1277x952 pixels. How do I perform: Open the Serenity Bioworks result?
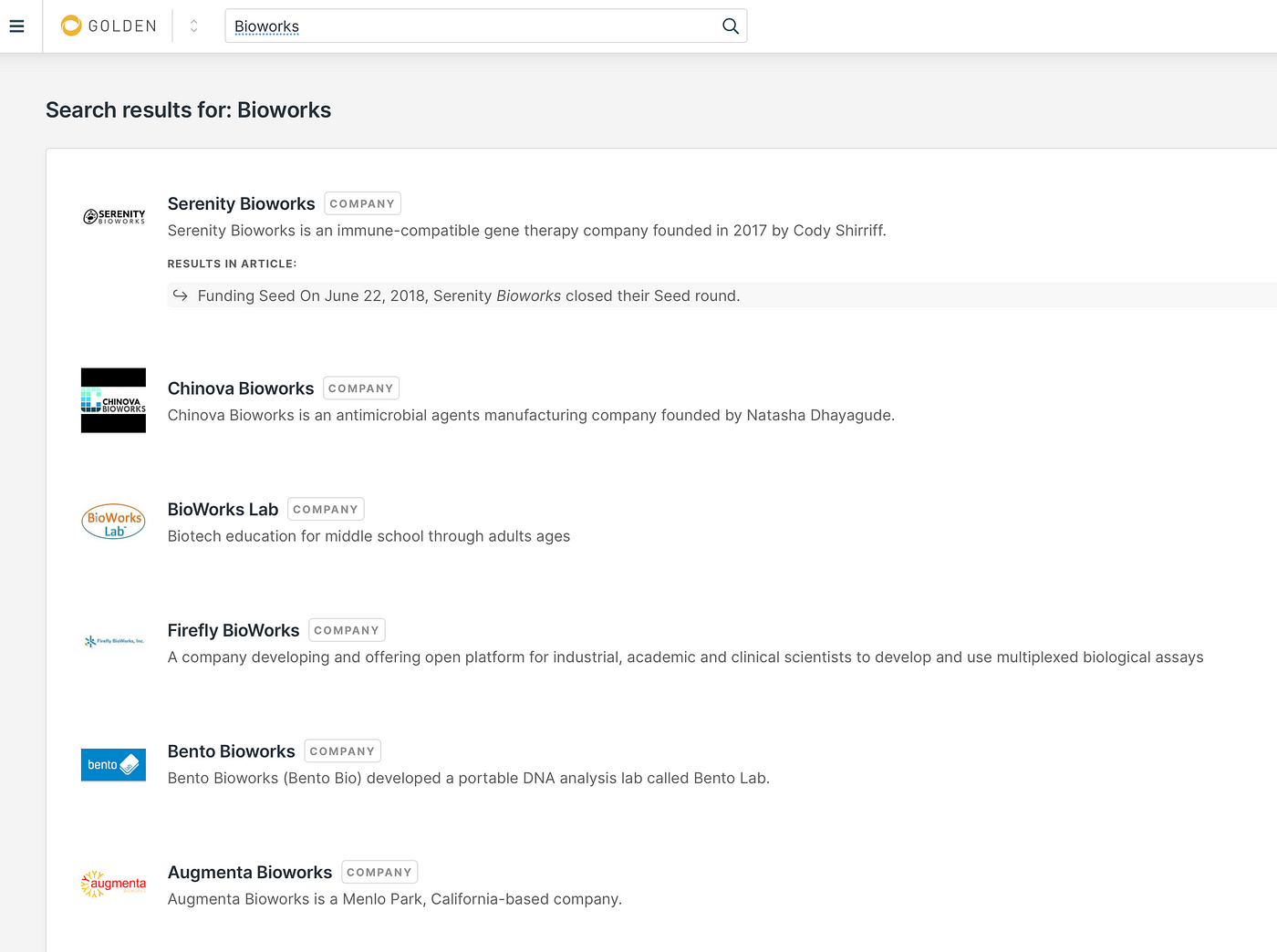[x=241, y=203]
